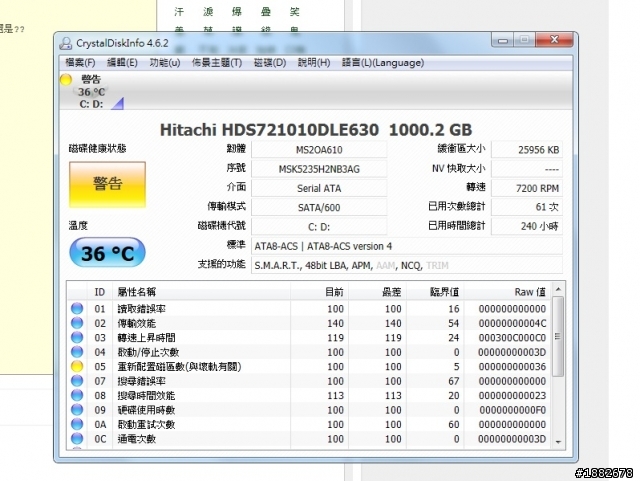Viewport: 640px width, 481px height.
Task: Select the row 傳輸效能
Action: pos(310,323)
